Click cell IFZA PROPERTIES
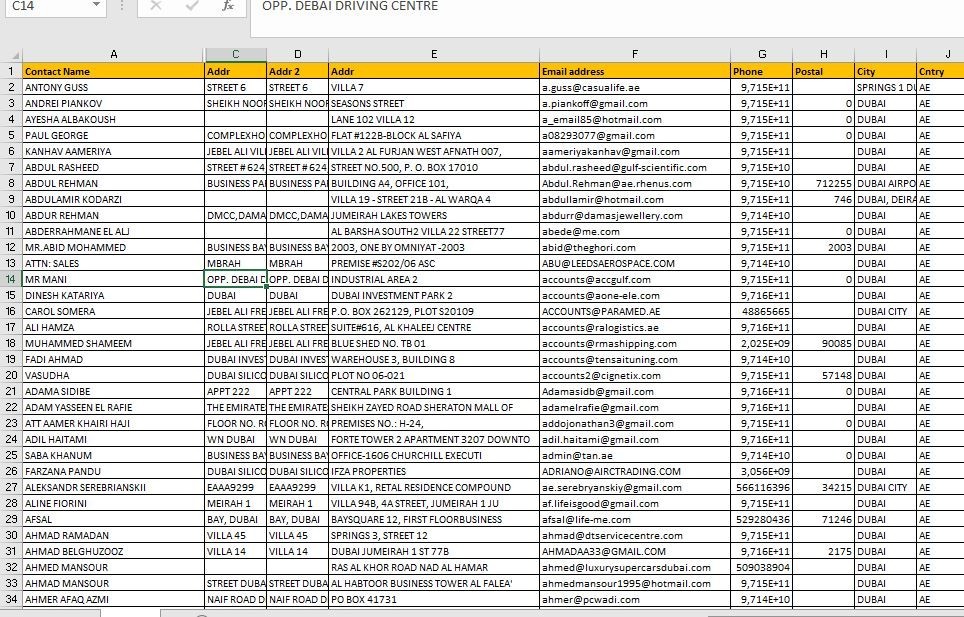The image size is (964, 617). (434, 471)
